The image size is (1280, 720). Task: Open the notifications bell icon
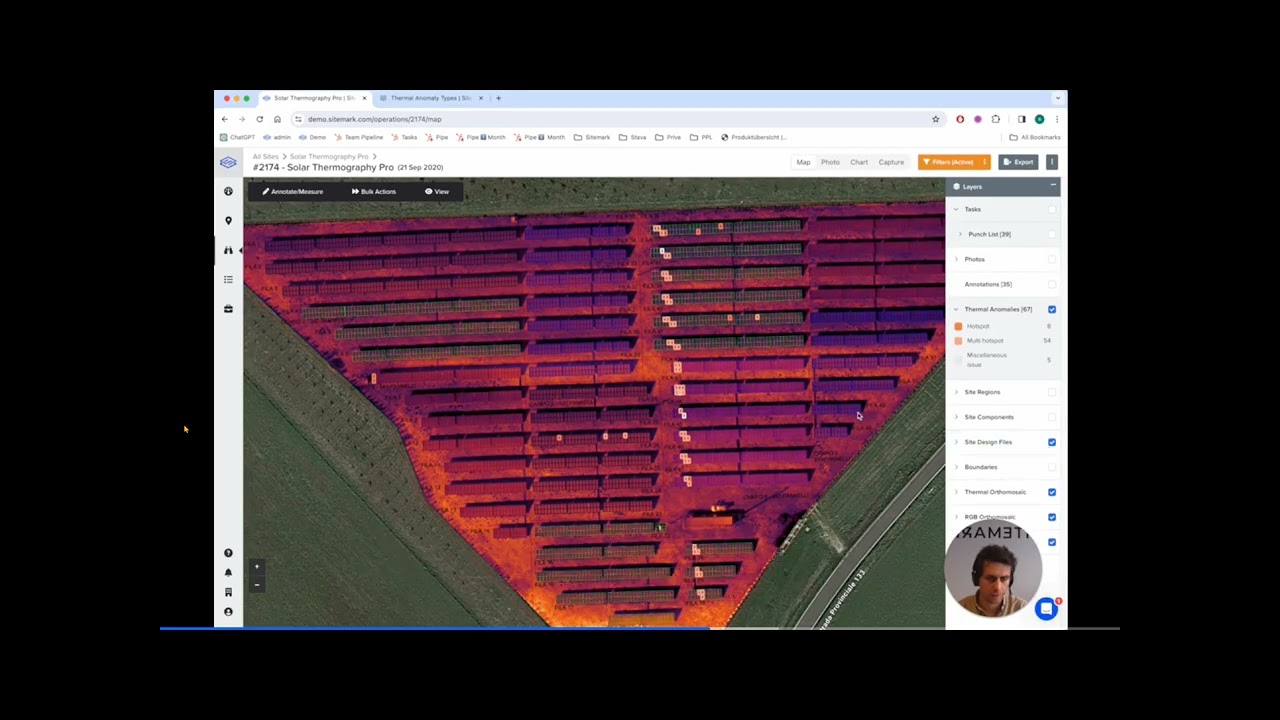(228, 573)
